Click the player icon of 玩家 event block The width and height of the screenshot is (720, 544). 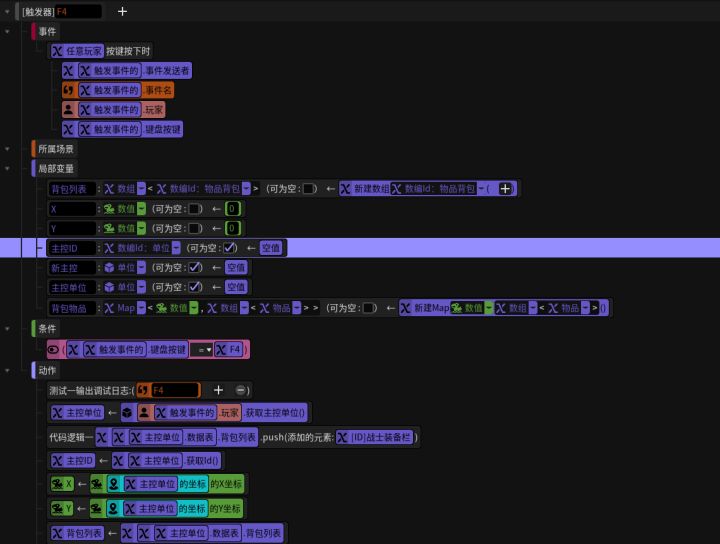point(68,110)
